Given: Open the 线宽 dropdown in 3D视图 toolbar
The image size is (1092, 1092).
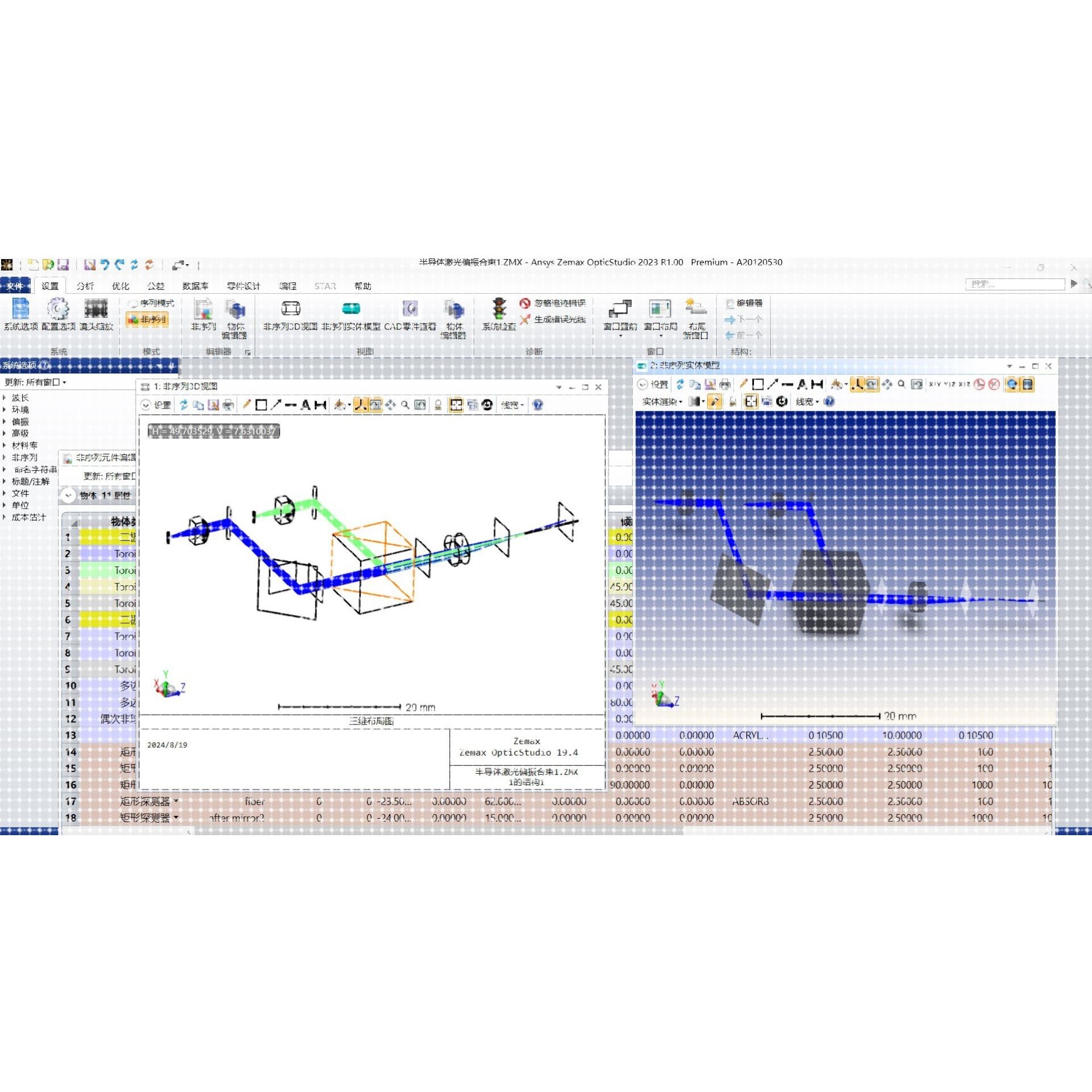Looking at the screenshot, I should coord(512,405).
